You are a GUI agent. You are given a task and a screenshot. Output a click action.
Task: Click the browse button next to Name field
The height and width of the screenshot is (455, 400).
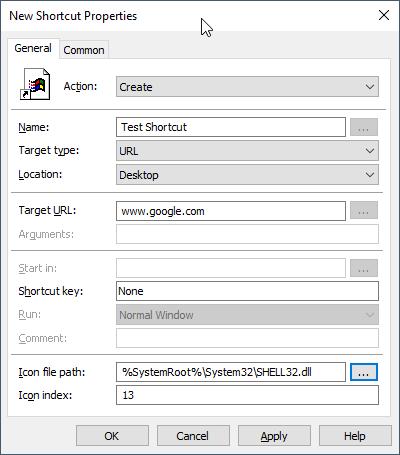pyautogui.click(x=364, y=127)
